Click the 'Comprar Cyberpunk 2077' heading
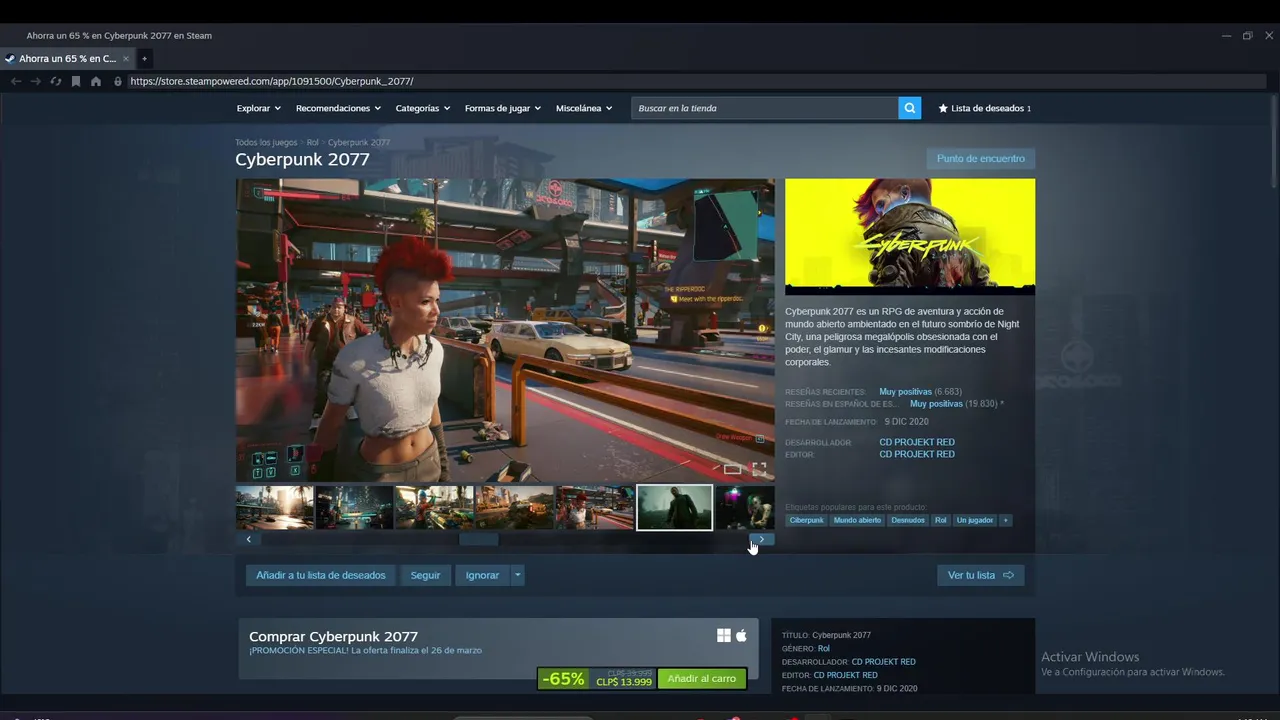 coord(333,636)
